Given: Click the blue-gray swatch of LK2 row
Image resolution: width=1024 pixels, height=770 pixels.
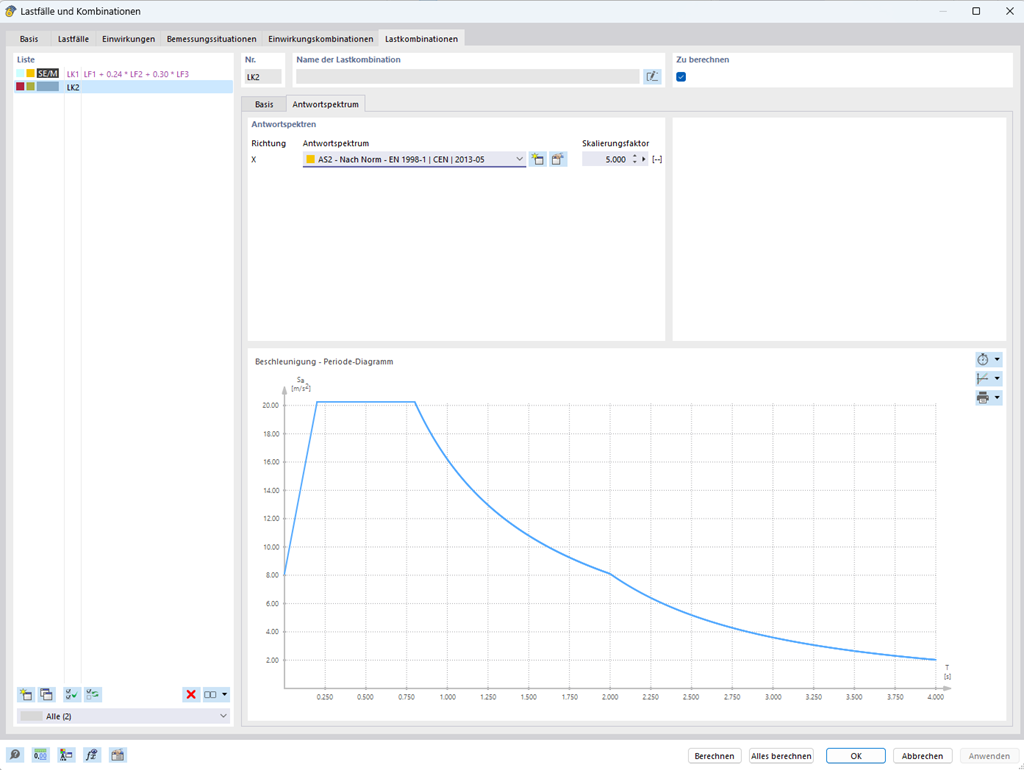Looking at the screenshot, I should [48, 86].
